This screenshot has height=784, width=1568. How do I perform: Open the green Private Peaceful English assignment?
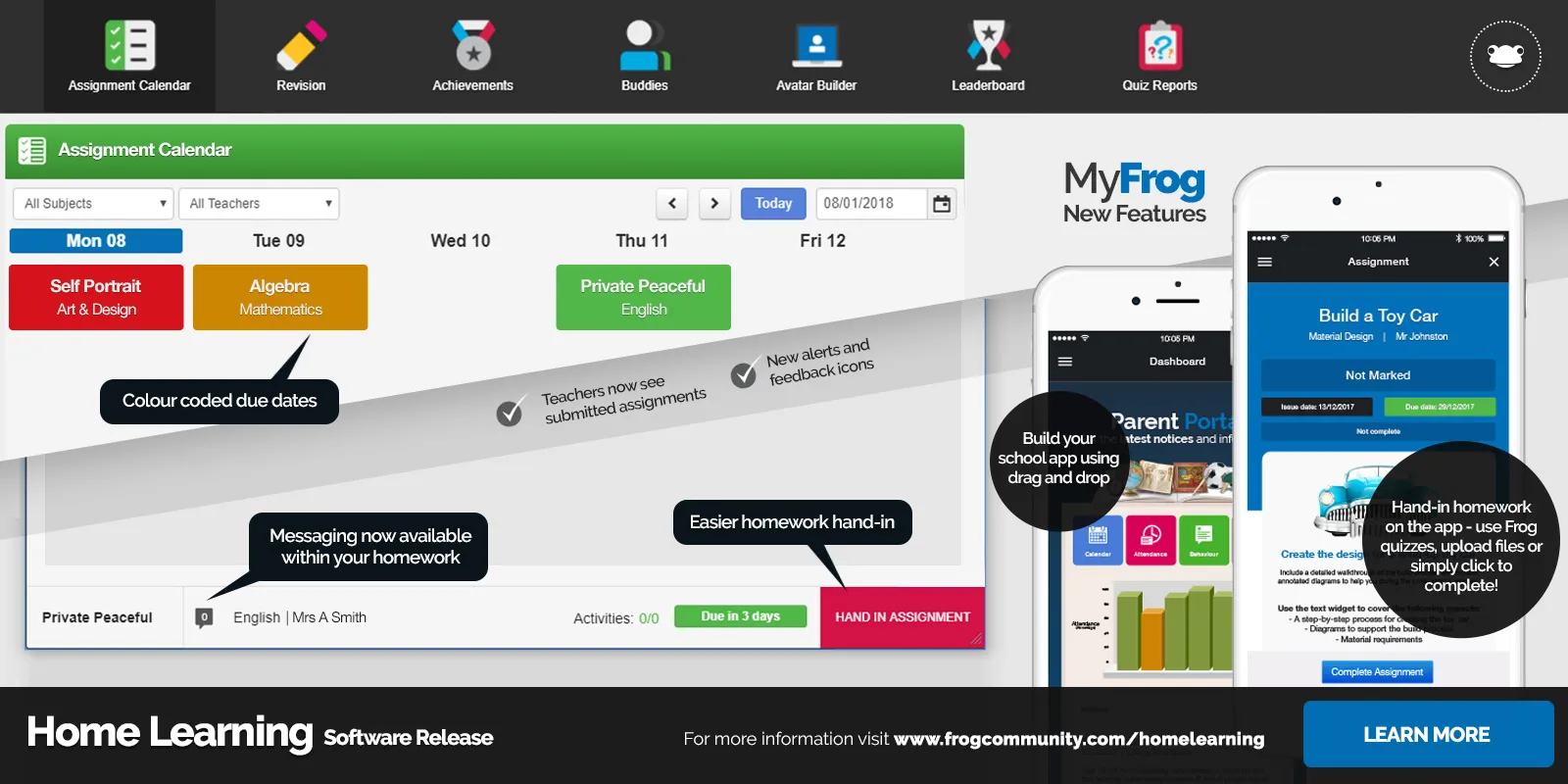coord(643,297)
